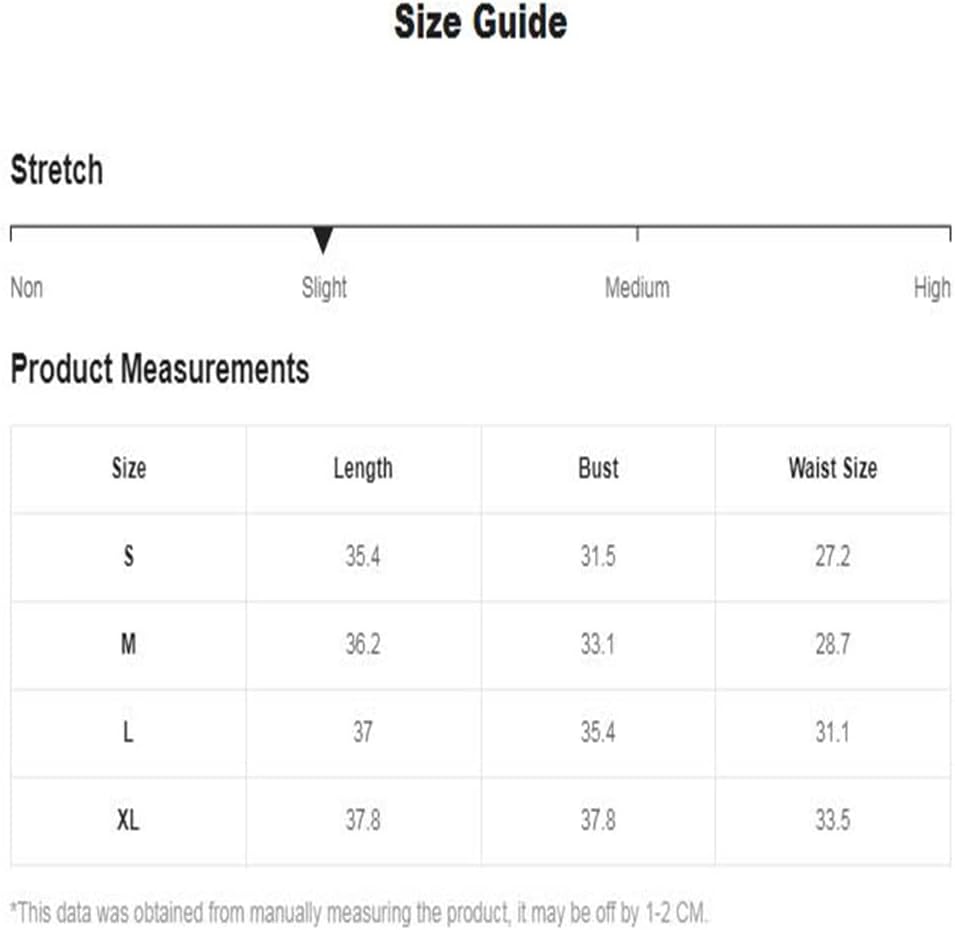Select the High stretch label
955x930 pixels.
(932, 287)
